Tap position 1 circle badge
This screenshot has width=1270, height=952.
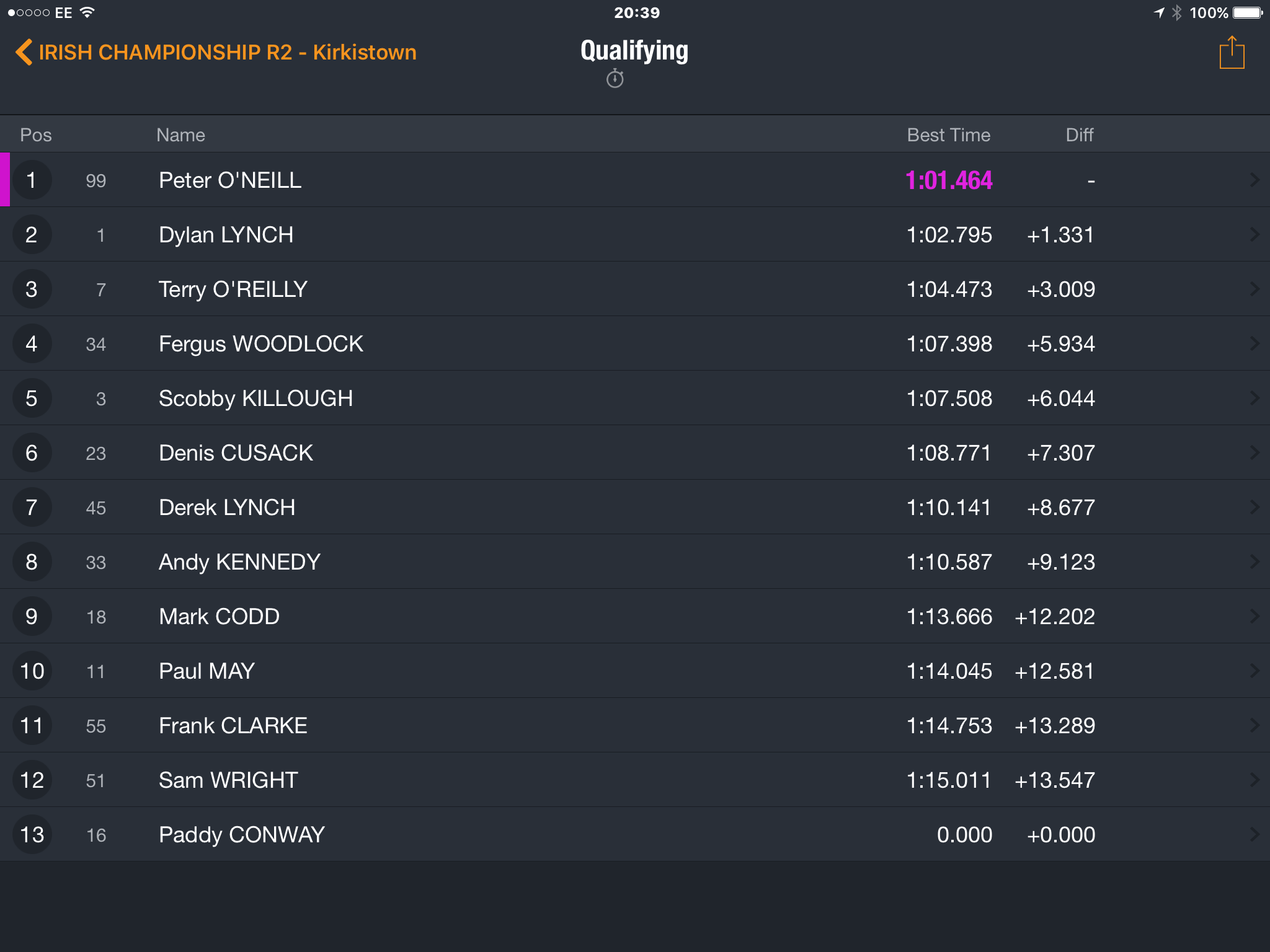click(x=31, y=180)
